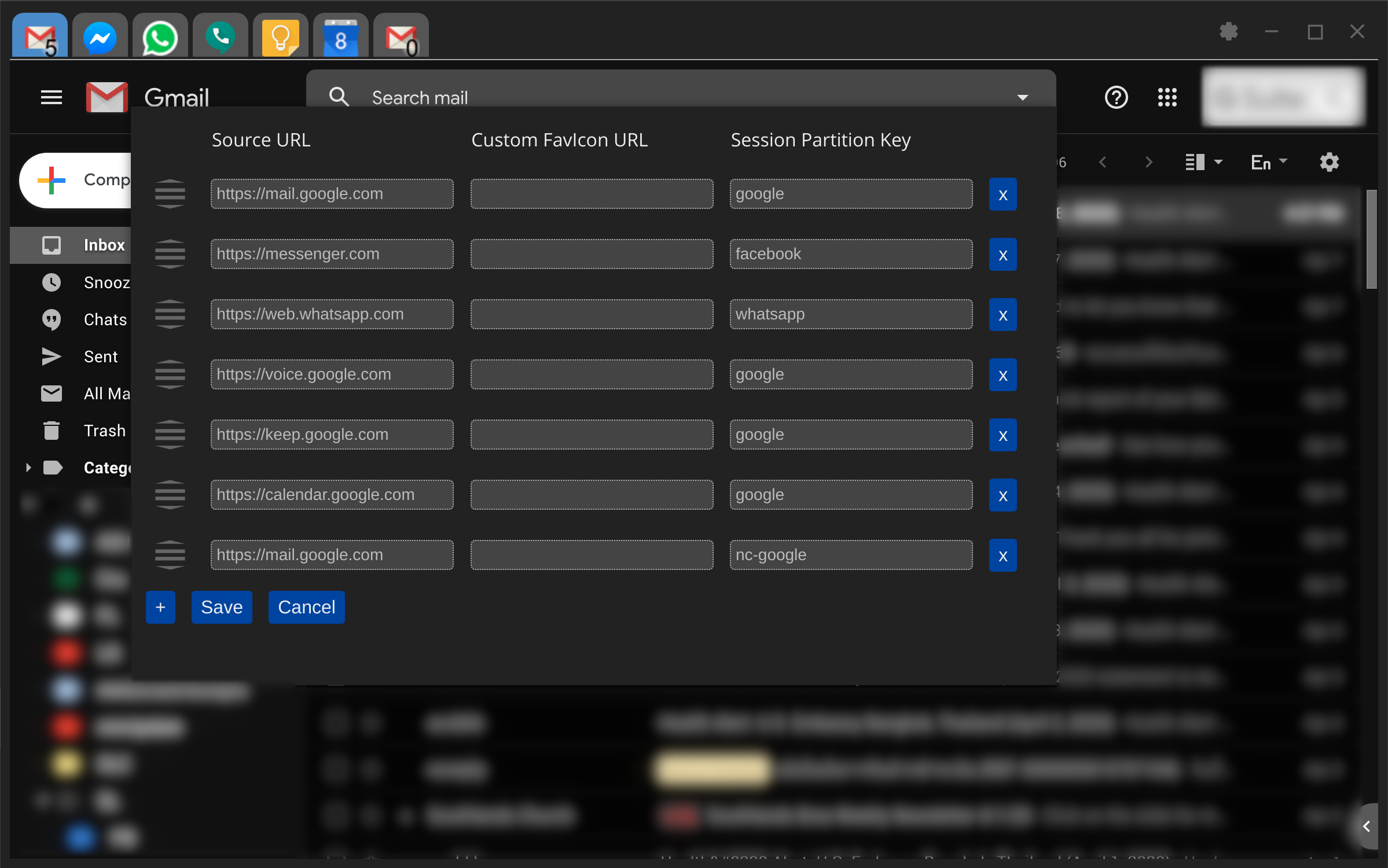Remove the messenger.com row
The height and width of the screenshot is (868, 1388).
click(x=1003, y=255)
